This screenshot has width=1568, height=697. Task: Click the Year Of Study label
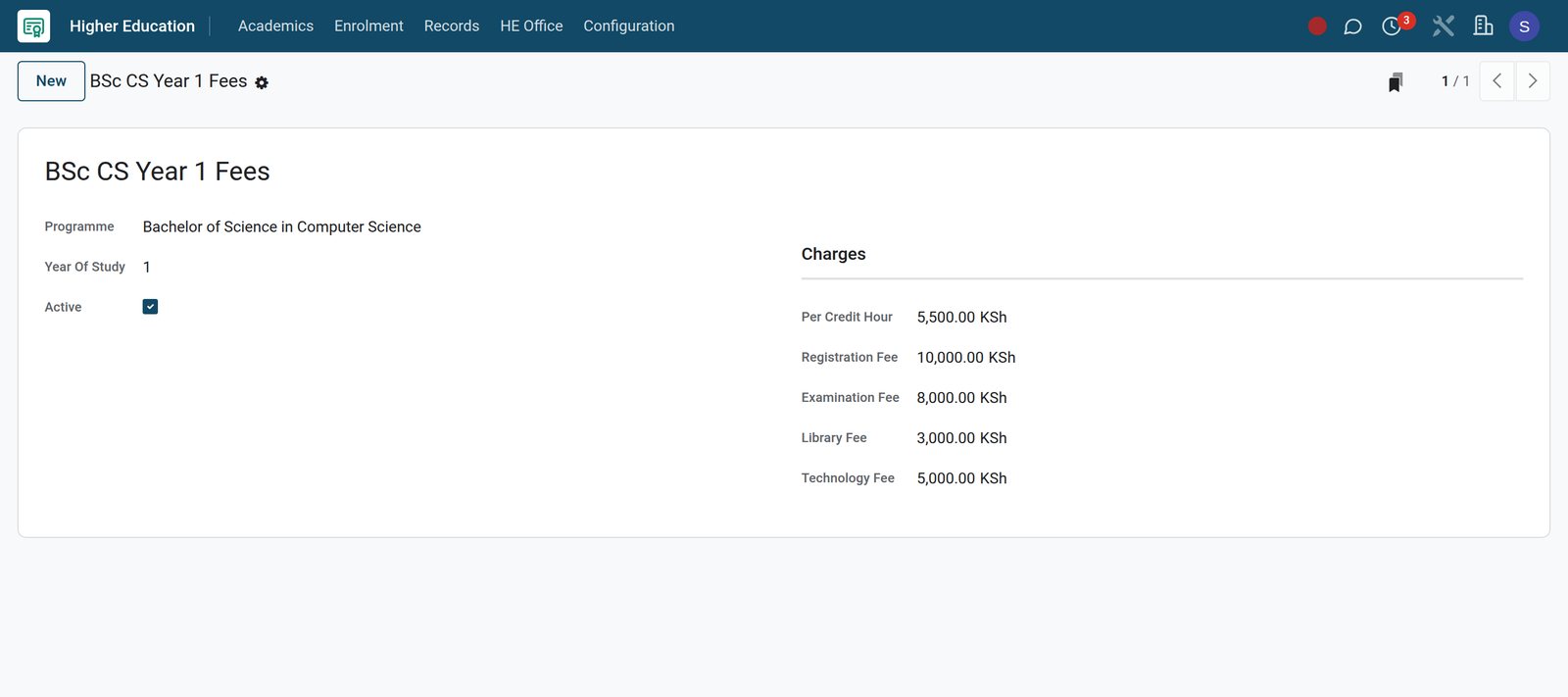[85, 267]
